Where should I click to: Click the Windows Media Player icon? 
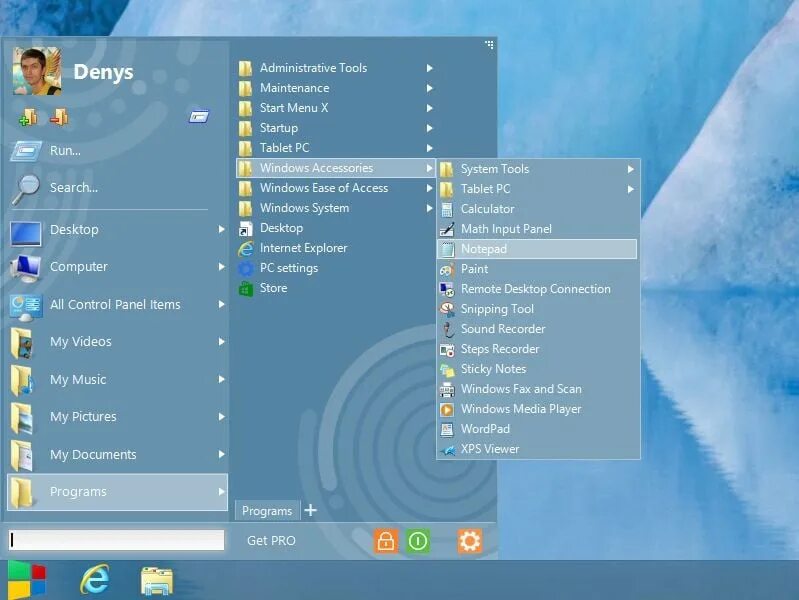pos(447,409)
